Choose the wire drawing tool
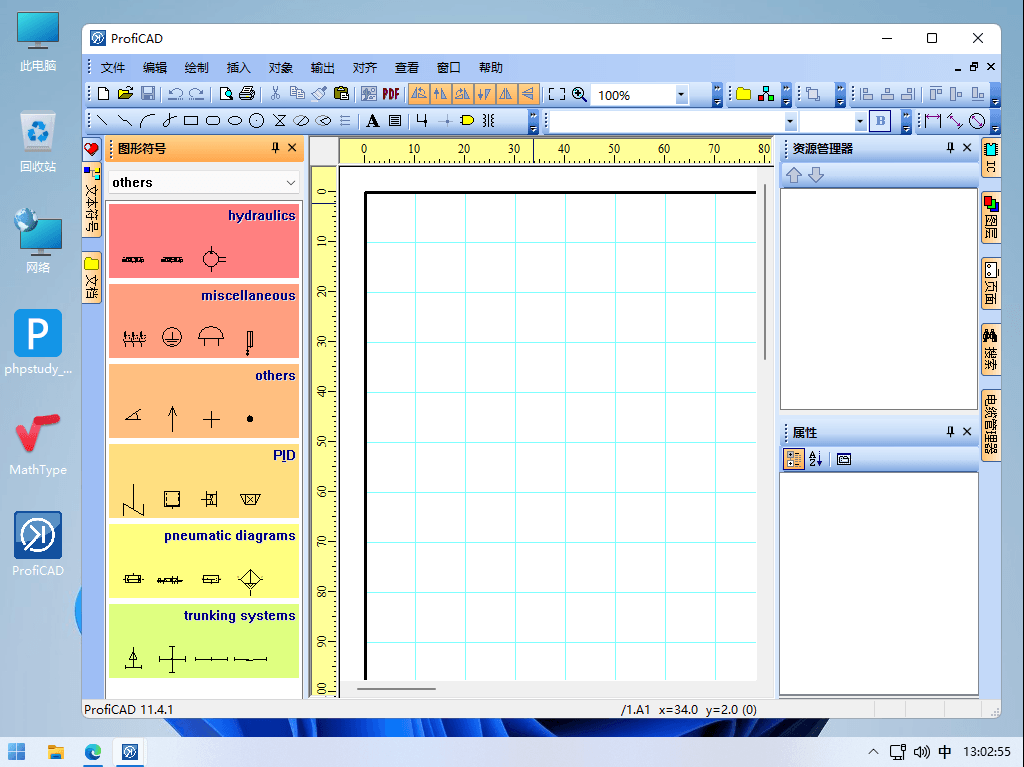The image size is (1024, 767). (x=422, y=121)
